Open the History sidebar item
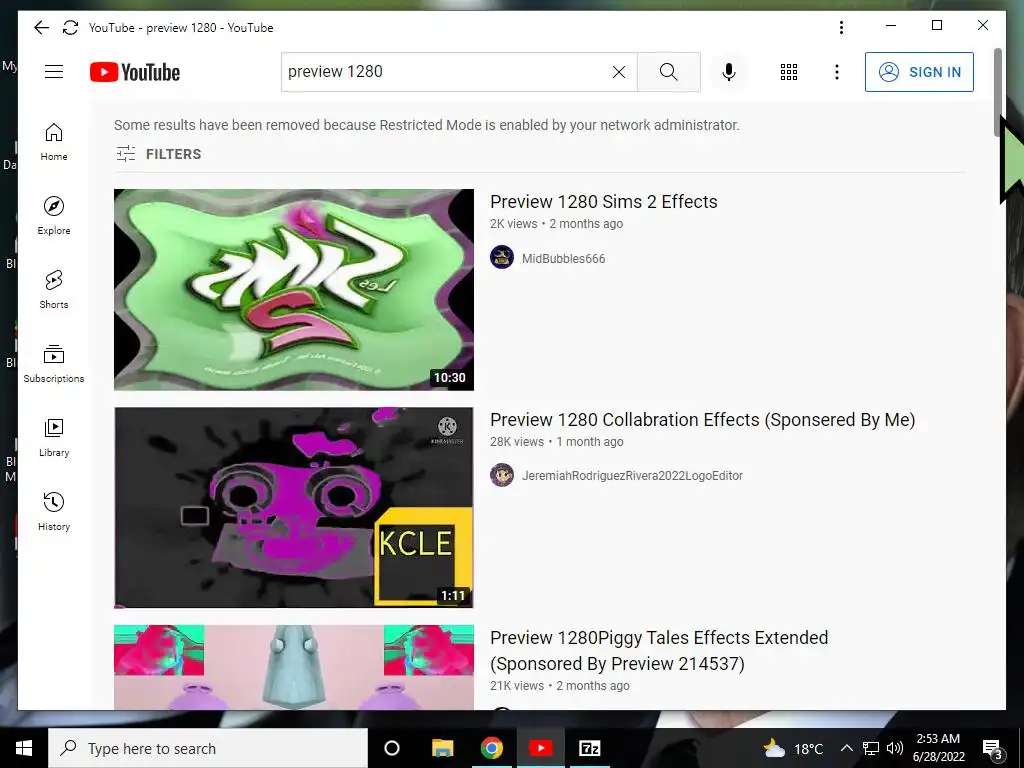This screenshot has width=1024, height=768. 54,512
